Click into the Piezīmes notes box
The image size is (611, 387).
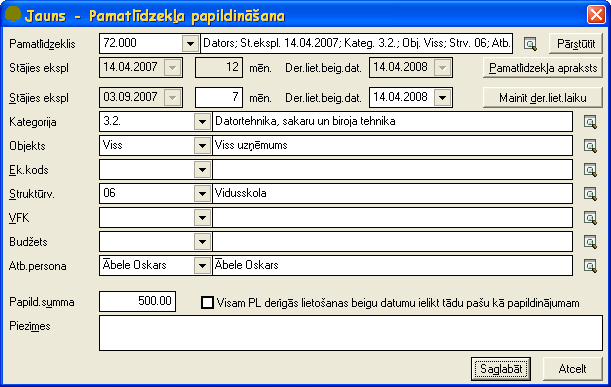coord(351,333)
